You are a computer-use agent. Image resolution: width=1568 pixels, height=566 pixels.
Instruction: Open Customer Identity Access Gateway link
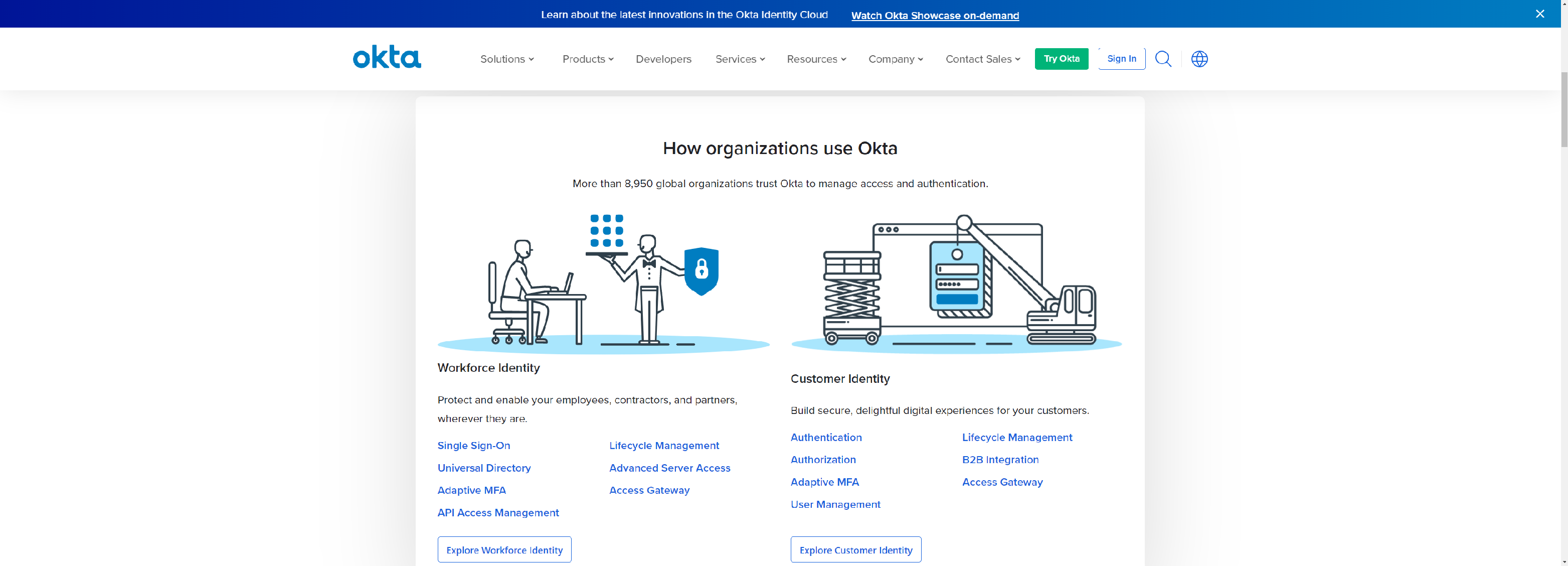(1002, 482)
